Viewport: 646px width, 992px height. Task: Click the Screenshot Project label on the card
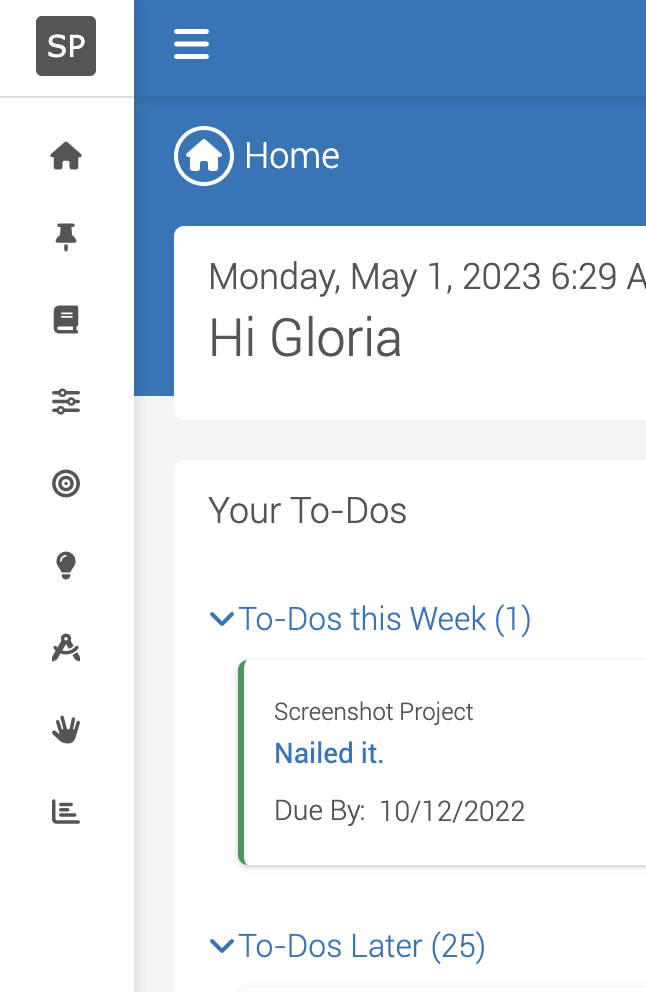373,712
